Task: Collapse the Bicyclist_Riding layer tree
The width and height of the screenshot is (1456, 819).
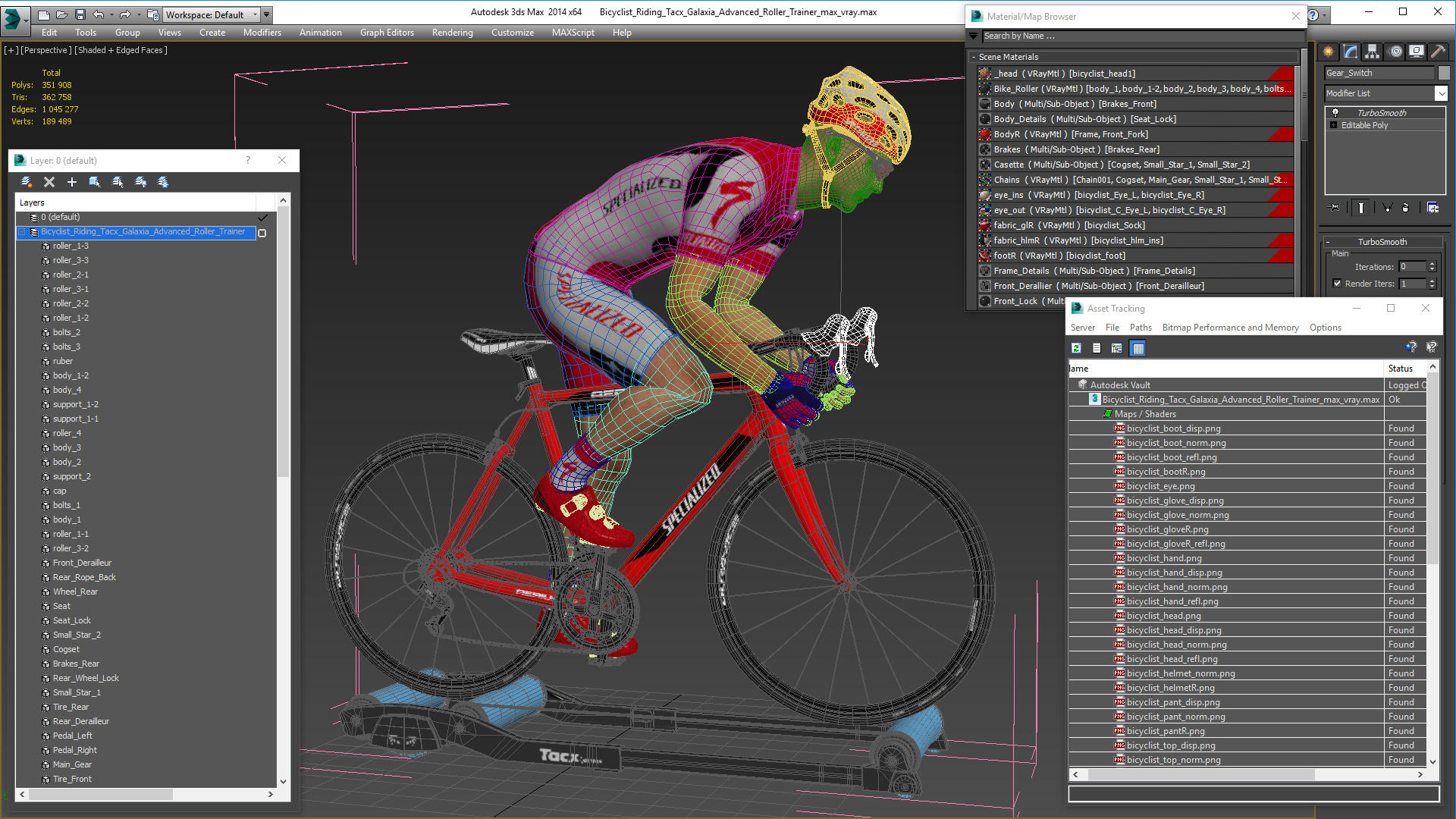Action: click(x=22, y=232)
